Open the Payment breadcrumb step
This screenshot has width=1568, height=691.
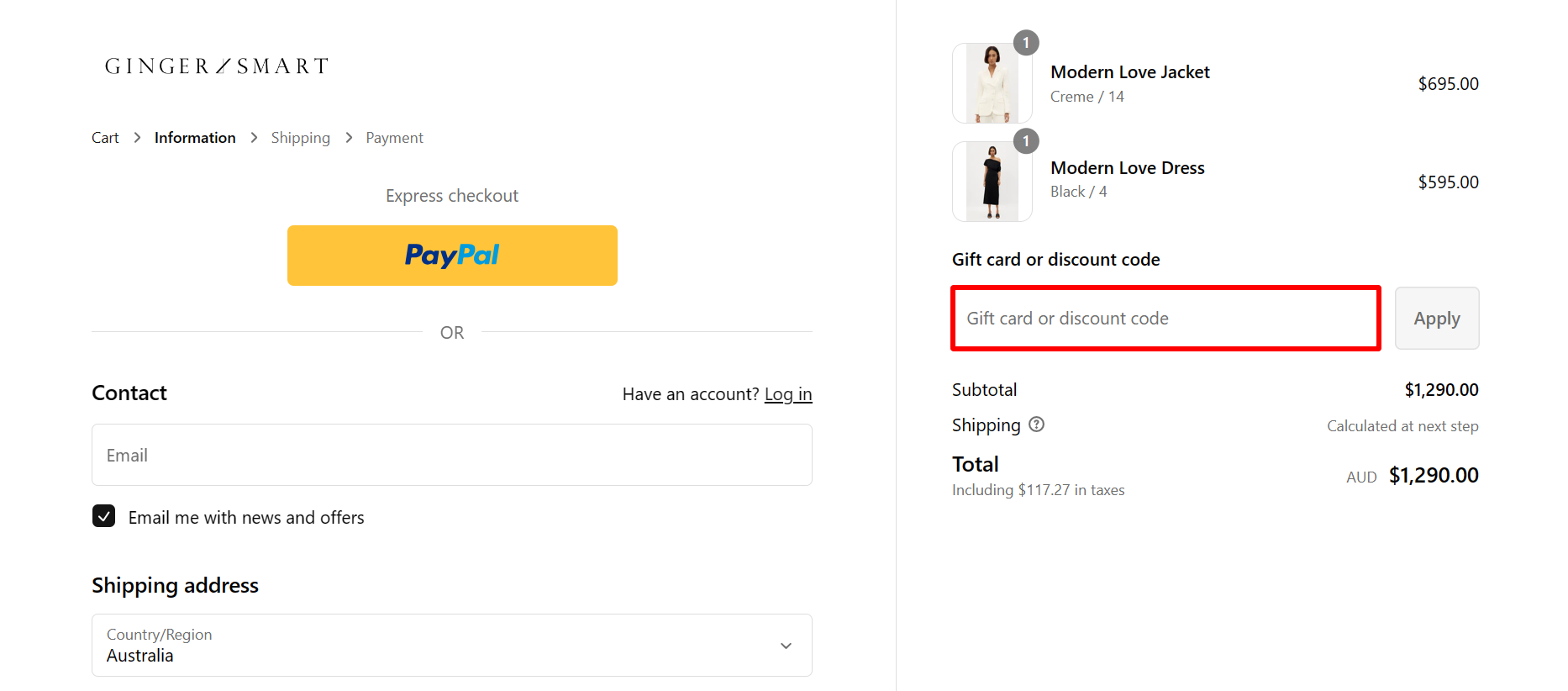[x=394, y=137]
